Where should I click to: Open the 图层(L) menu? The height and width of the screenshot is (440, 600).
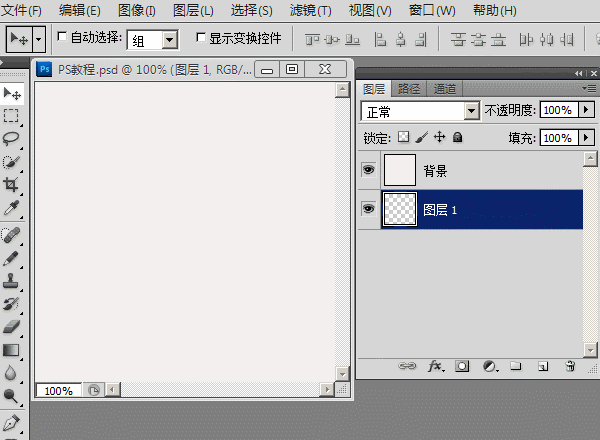(193, 10)
